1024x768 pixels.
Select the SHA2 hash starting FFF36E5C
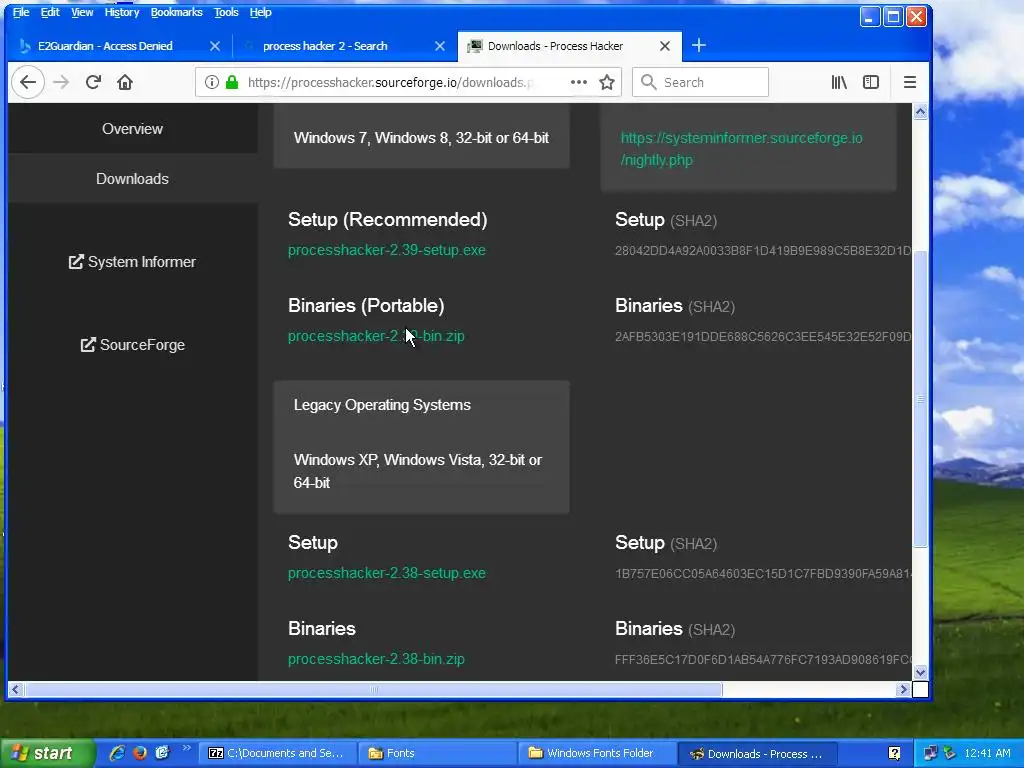pyautogui.click(x=763, y=660)
